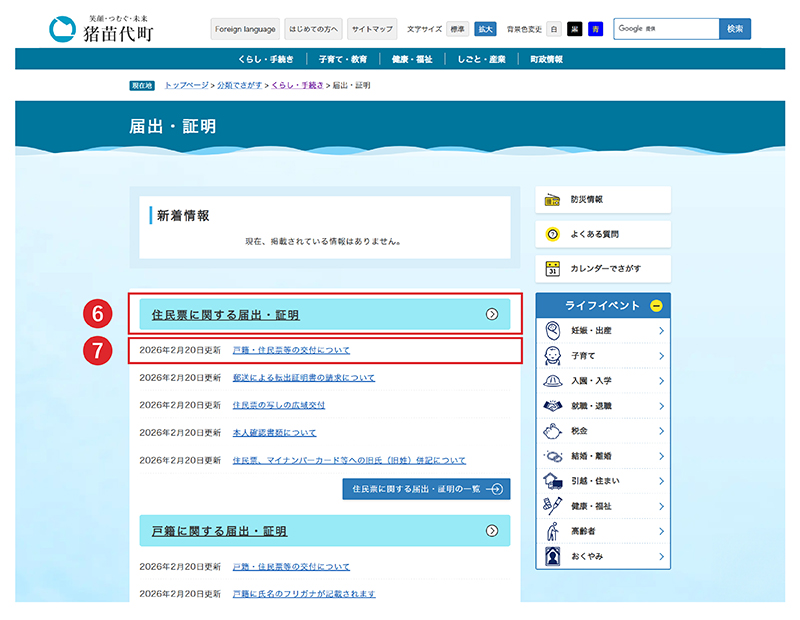Click the 就職・退職 handshake icon
The image size is (800, 620).
pos(553,406)
